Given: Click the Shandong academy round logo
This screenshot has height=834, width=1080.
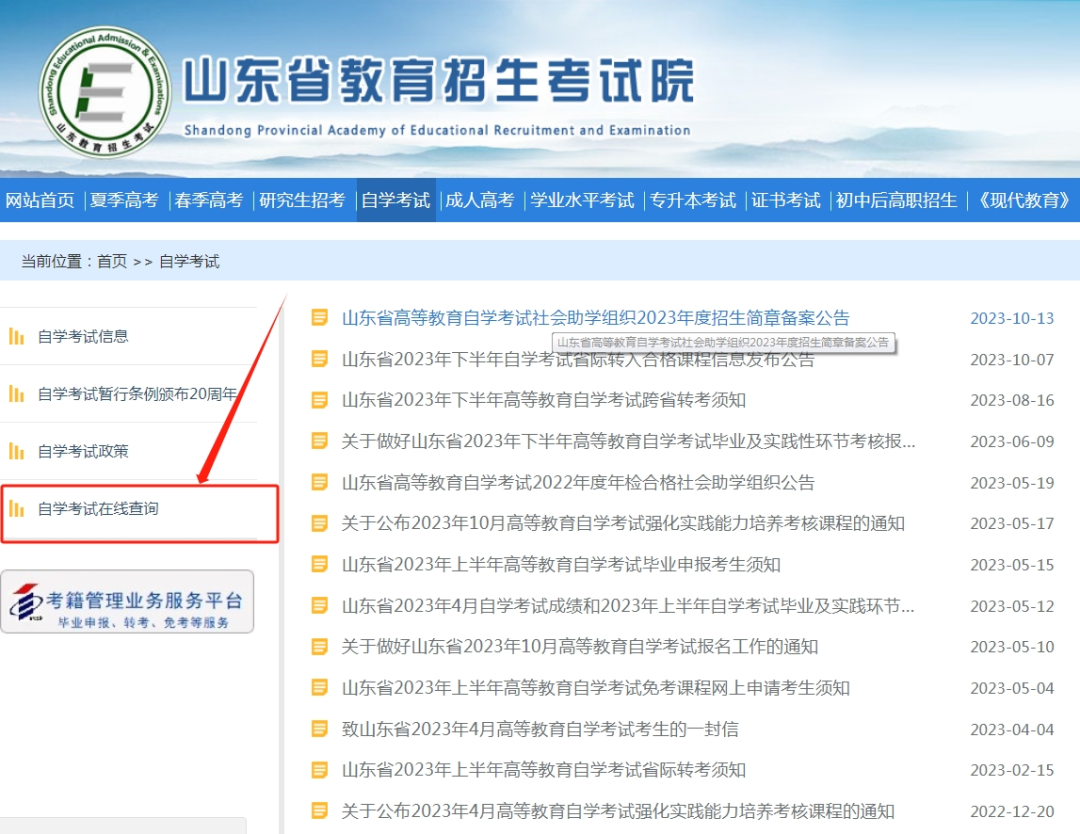Looking at the screenshot, I should tap(105, 92).
